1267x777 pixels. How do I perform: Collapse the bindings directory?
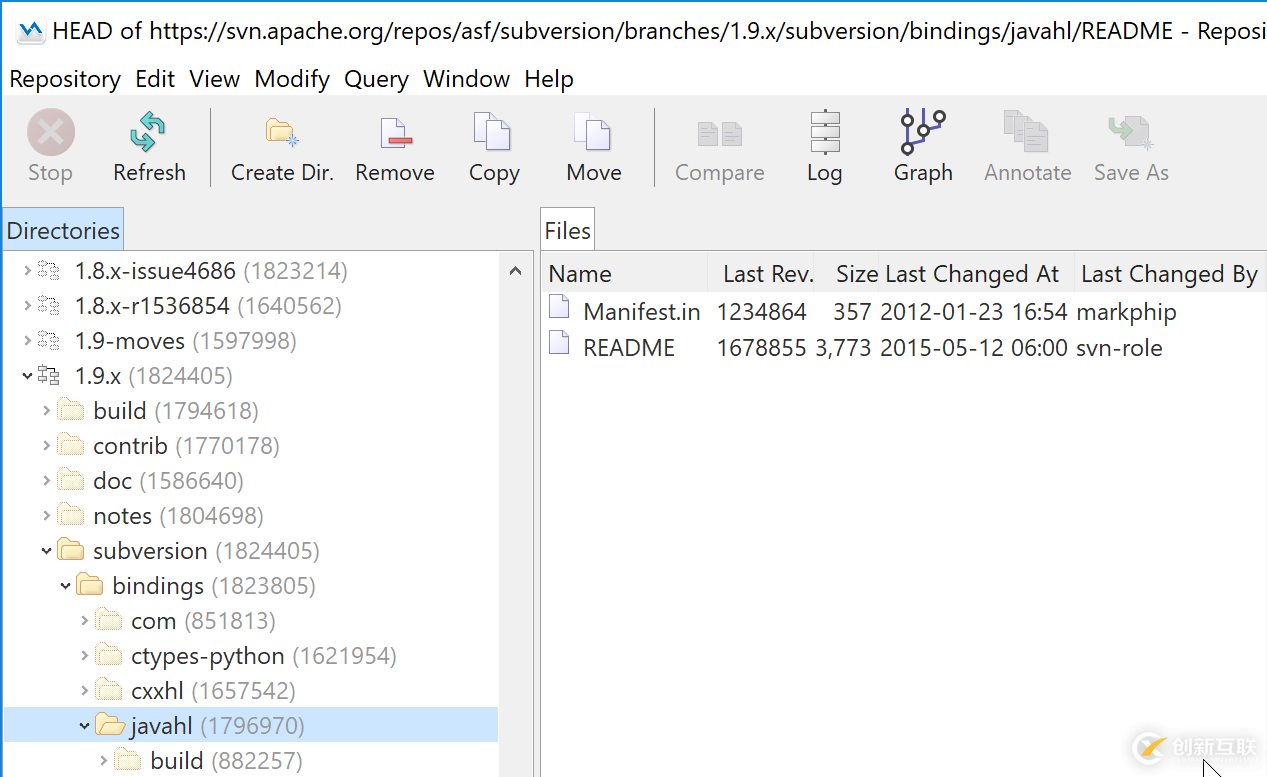tap(65, 585)
